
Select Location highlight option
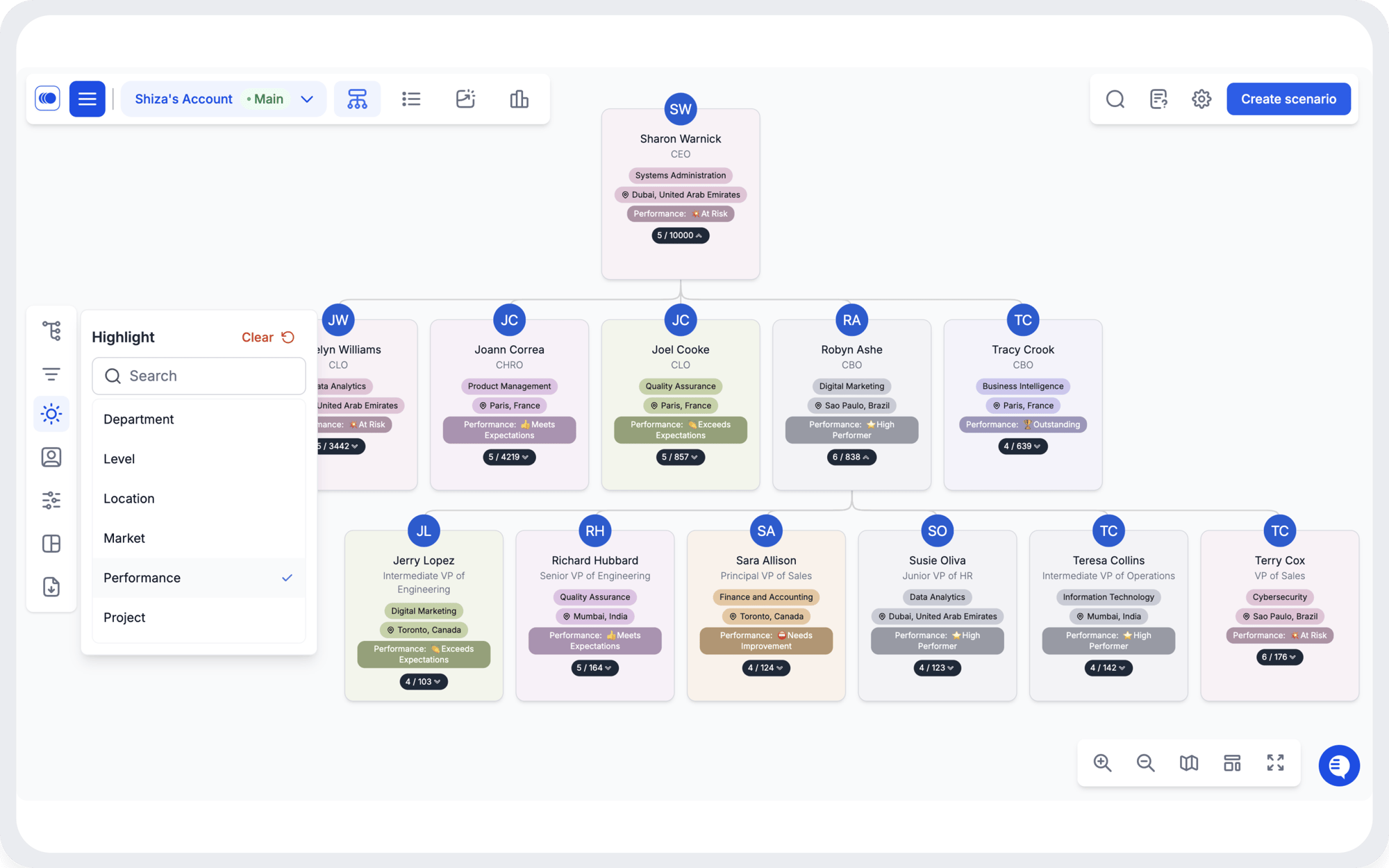pos(199,499)
